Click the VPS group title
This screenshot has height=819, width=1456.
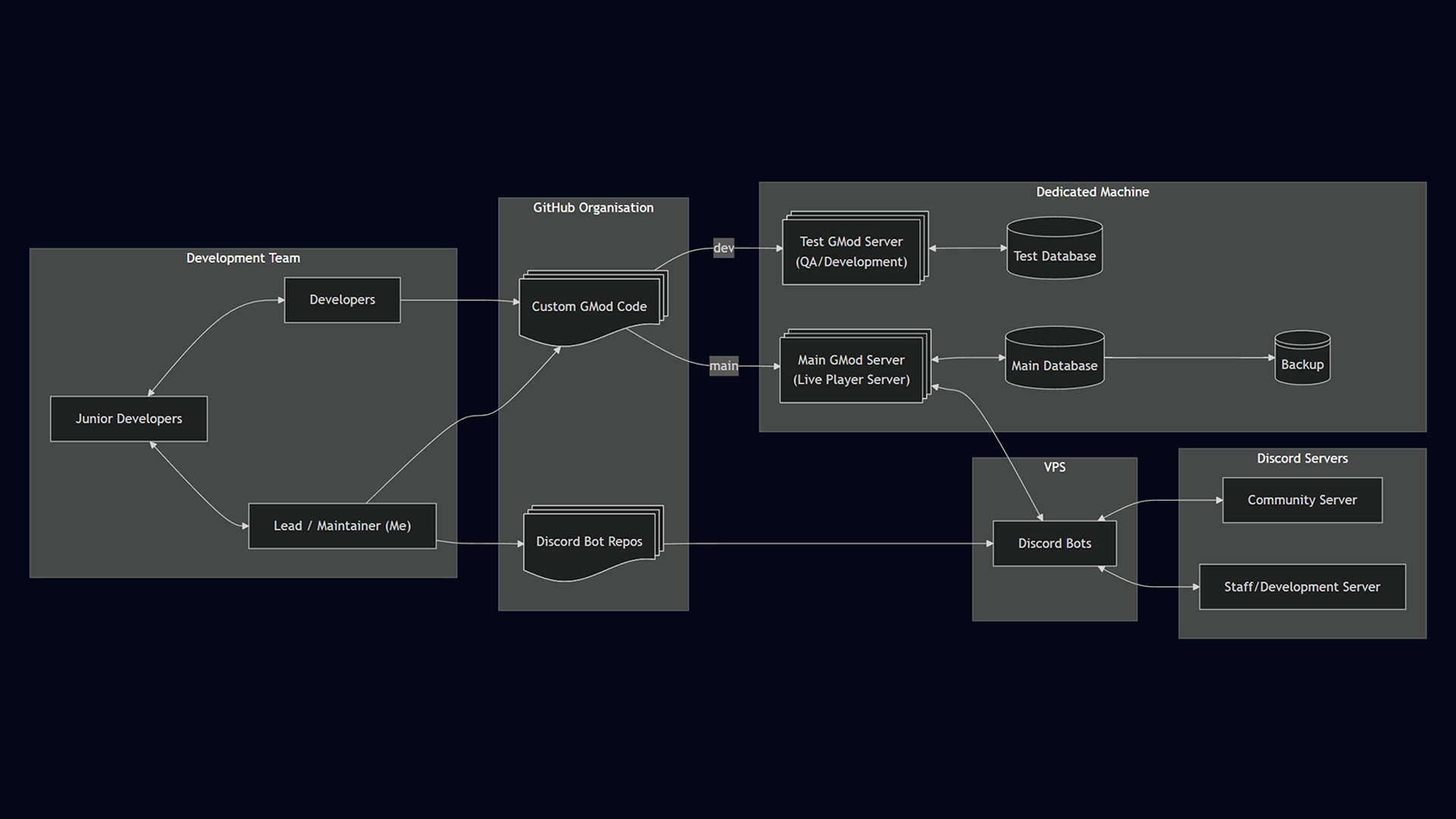[x=1054, y=467]
